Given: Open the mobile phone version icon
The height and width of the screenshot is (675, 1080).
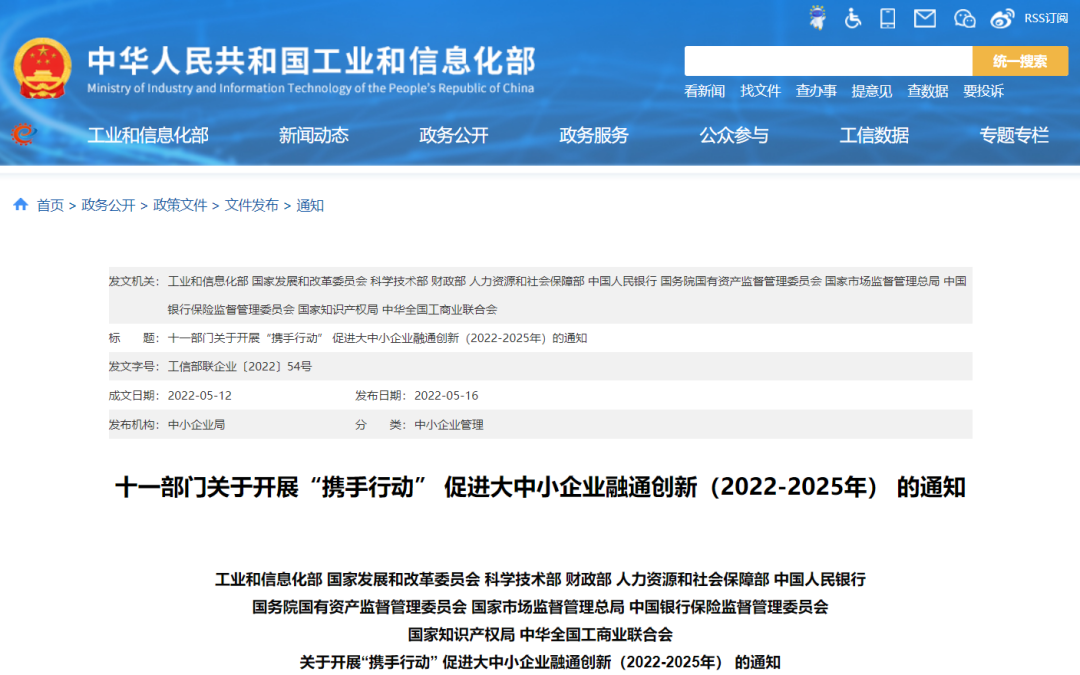Looking at the screenshot, I should [x=887, y=18].
